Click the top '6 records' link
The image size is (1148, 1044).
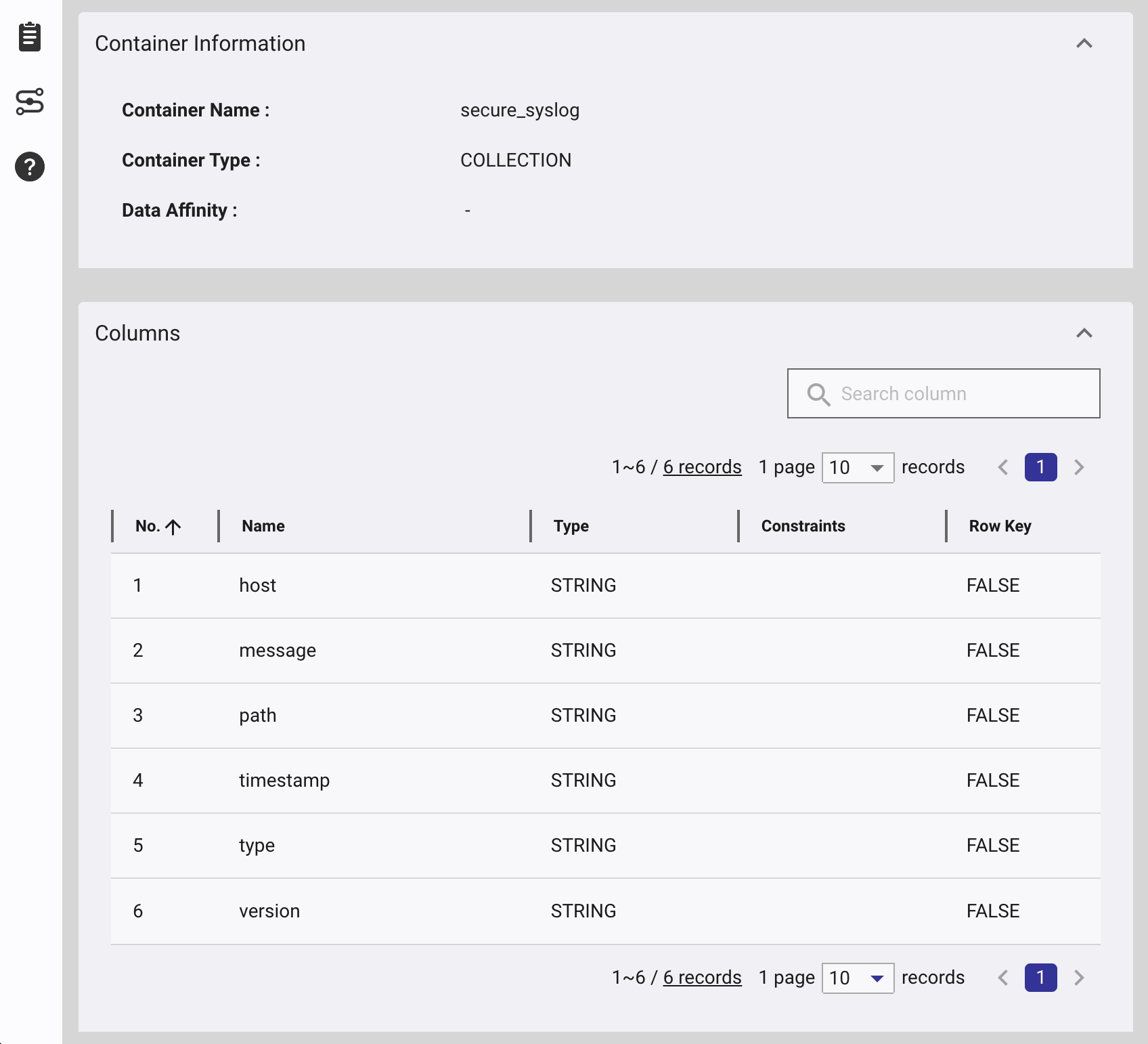(702, 467)
